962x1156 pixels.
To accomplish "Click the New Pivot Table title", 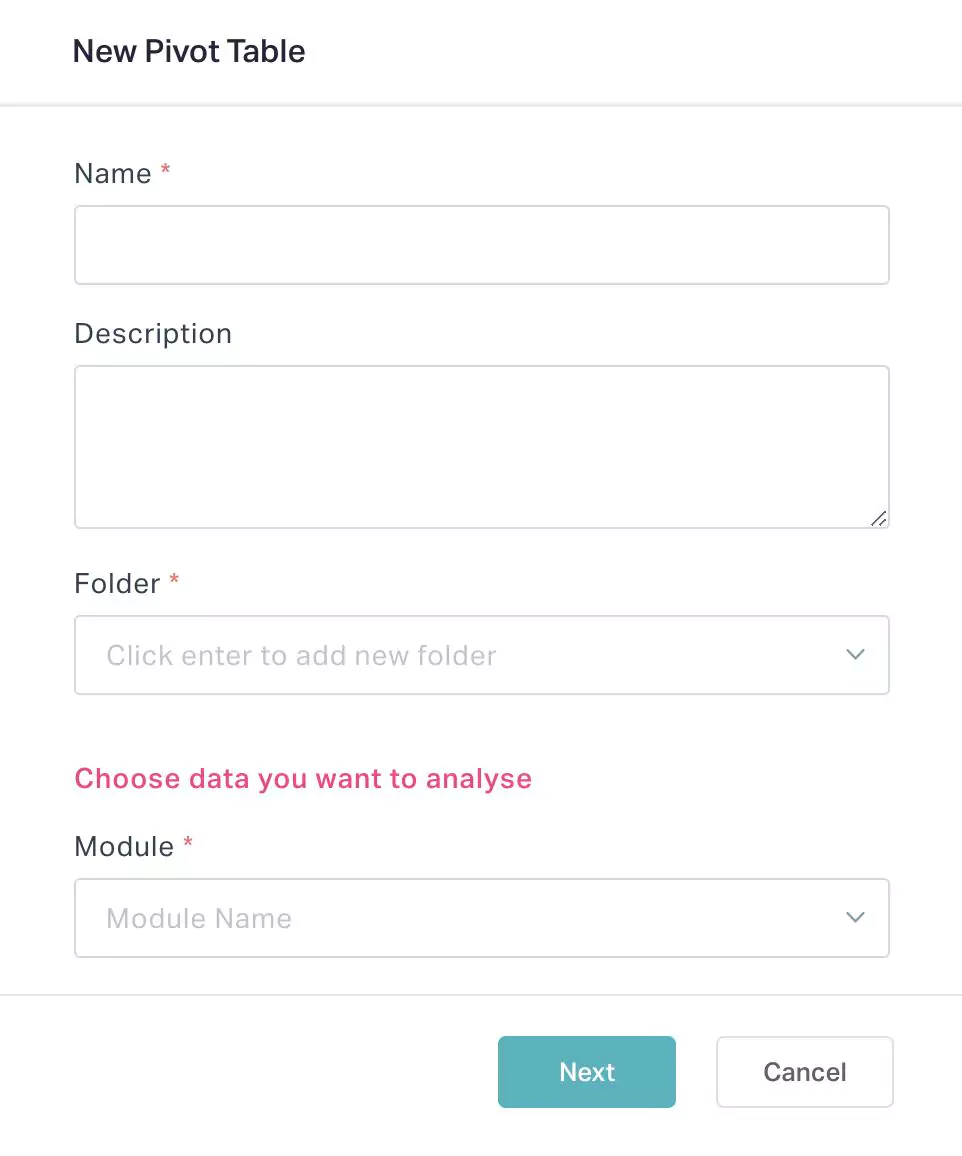I will pos(189,51).
